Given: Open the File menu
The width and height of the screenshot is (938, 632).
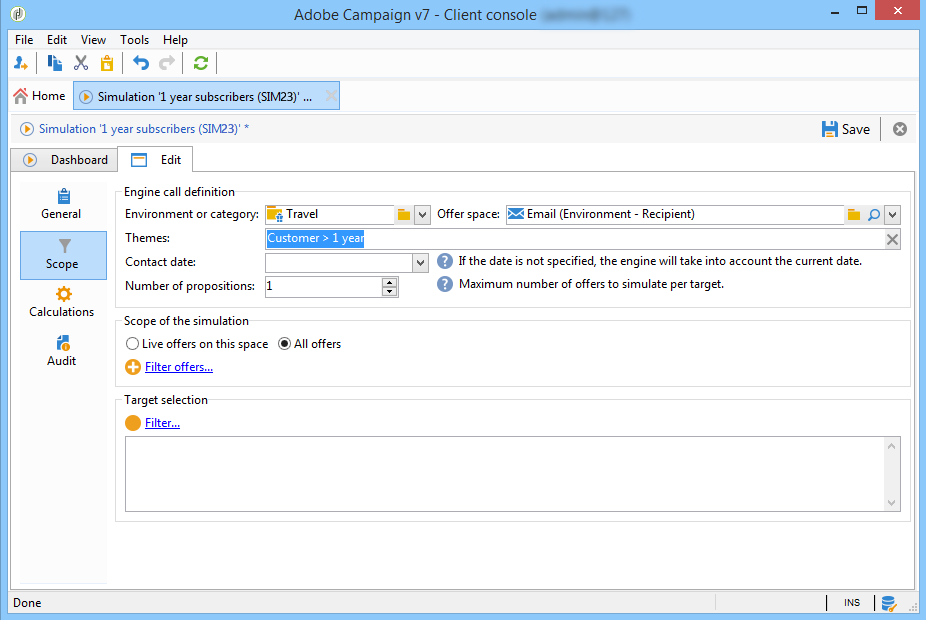Looking at the screenshot, I should pyautogui.click(x=24, y=40).
